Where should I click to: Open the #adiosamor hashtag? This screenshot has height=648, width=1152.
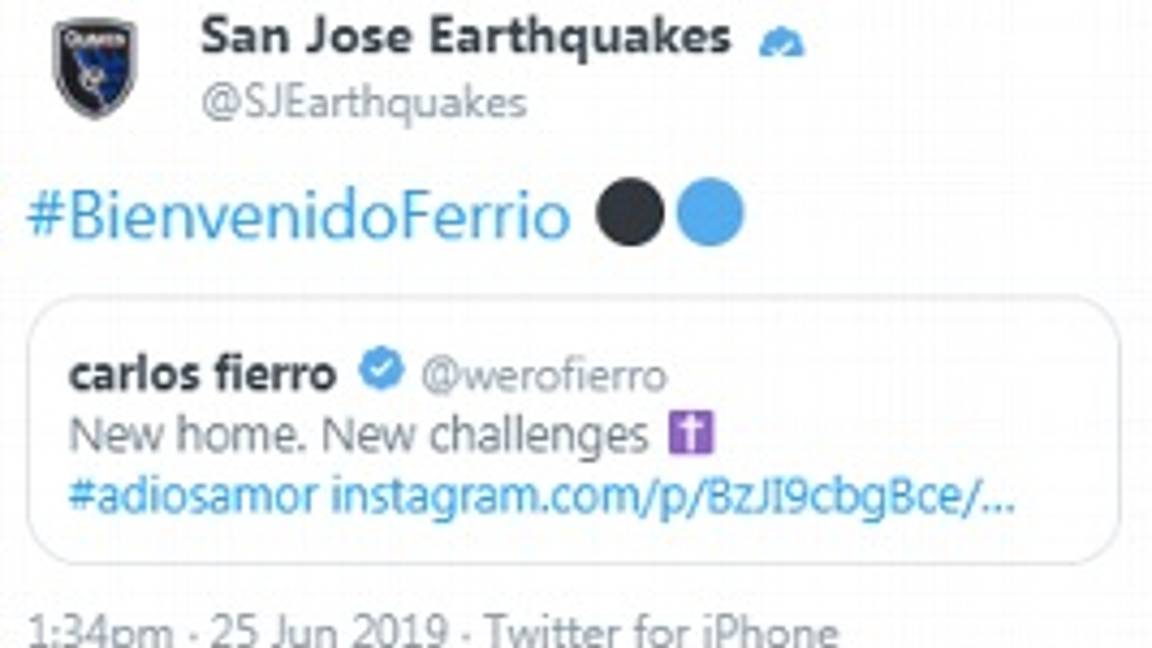point(190,492)
